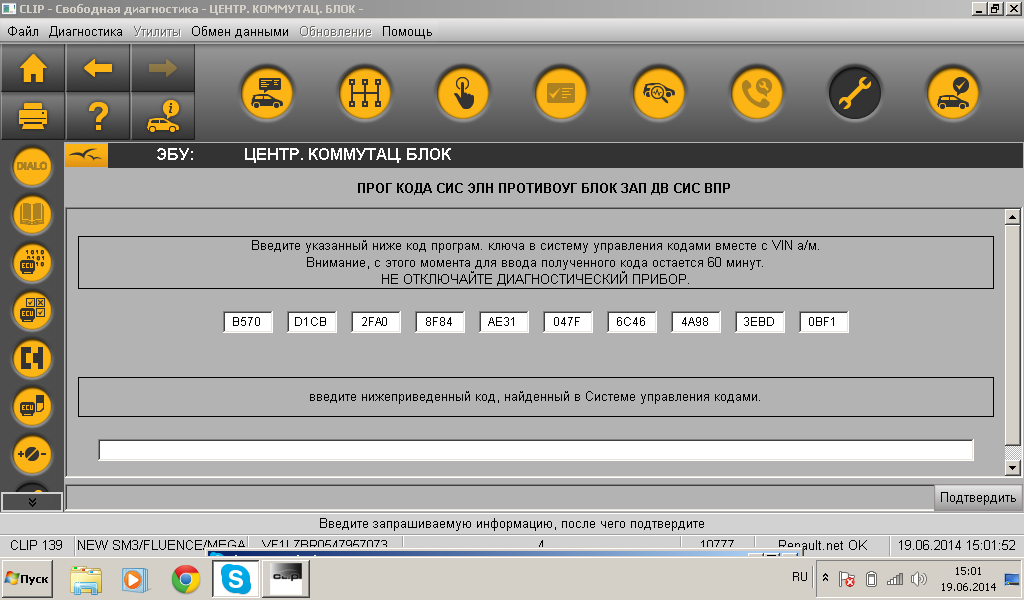Navigate forward with the right arrow

(x=163, y=68)
